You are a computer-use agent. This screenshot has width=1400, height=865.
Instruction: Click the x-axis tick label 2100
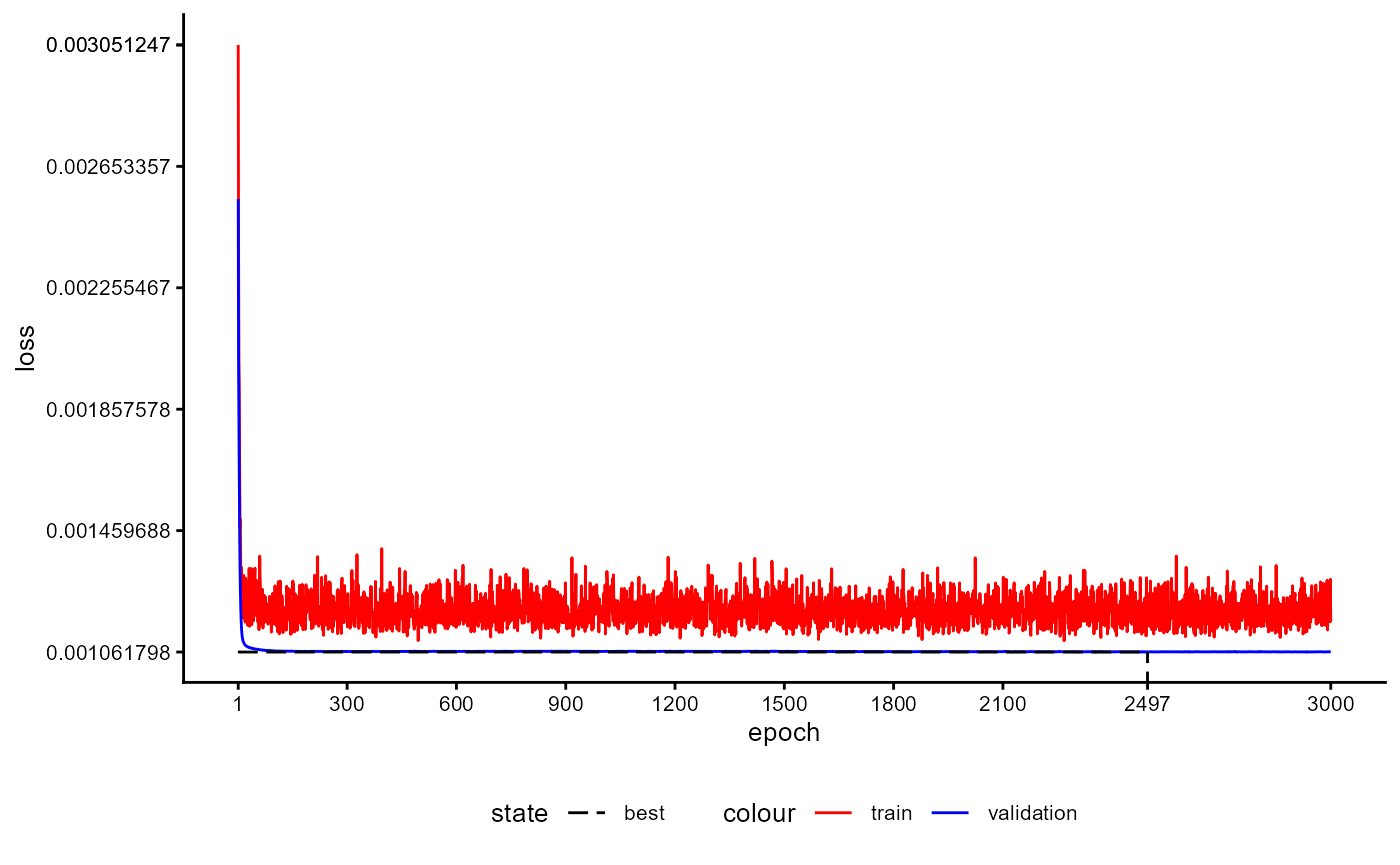coord(1002,704)
